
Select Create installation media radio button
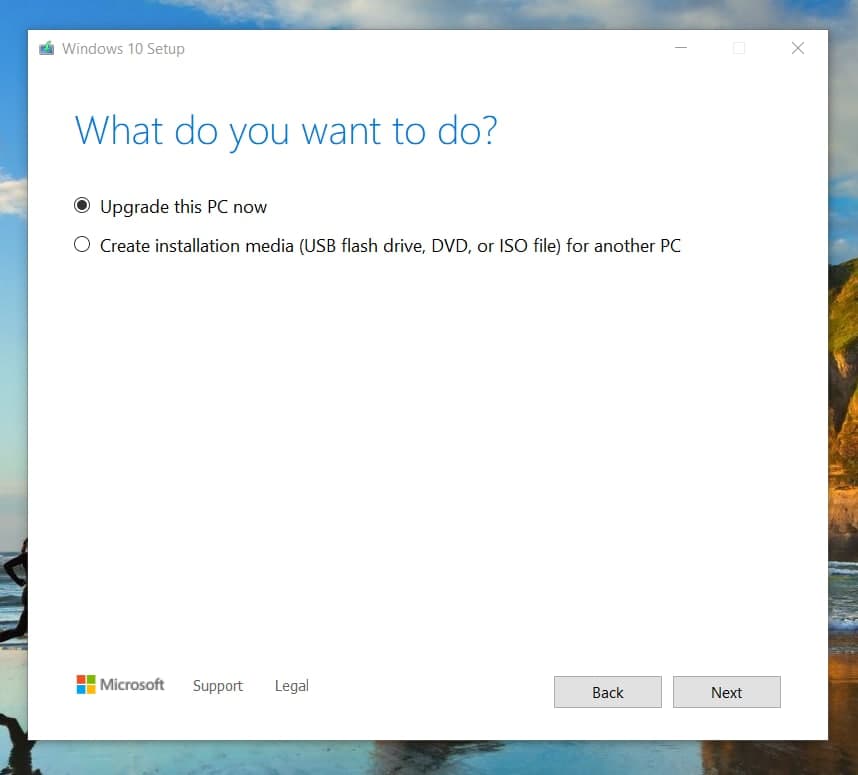click(82, 244)
